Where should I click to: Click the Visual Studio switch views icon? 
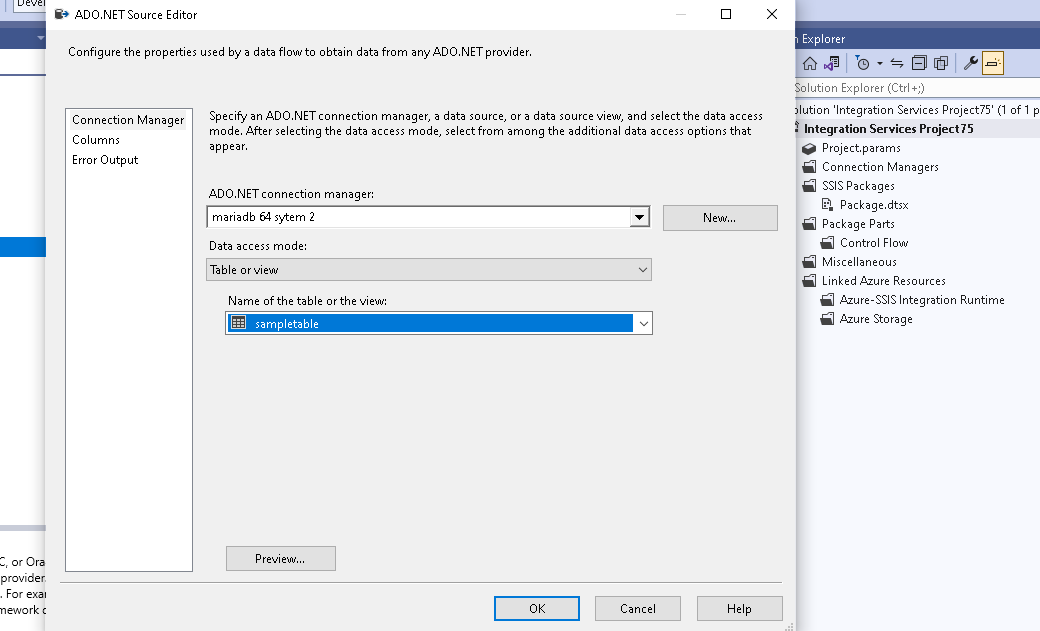pos(831,63)
